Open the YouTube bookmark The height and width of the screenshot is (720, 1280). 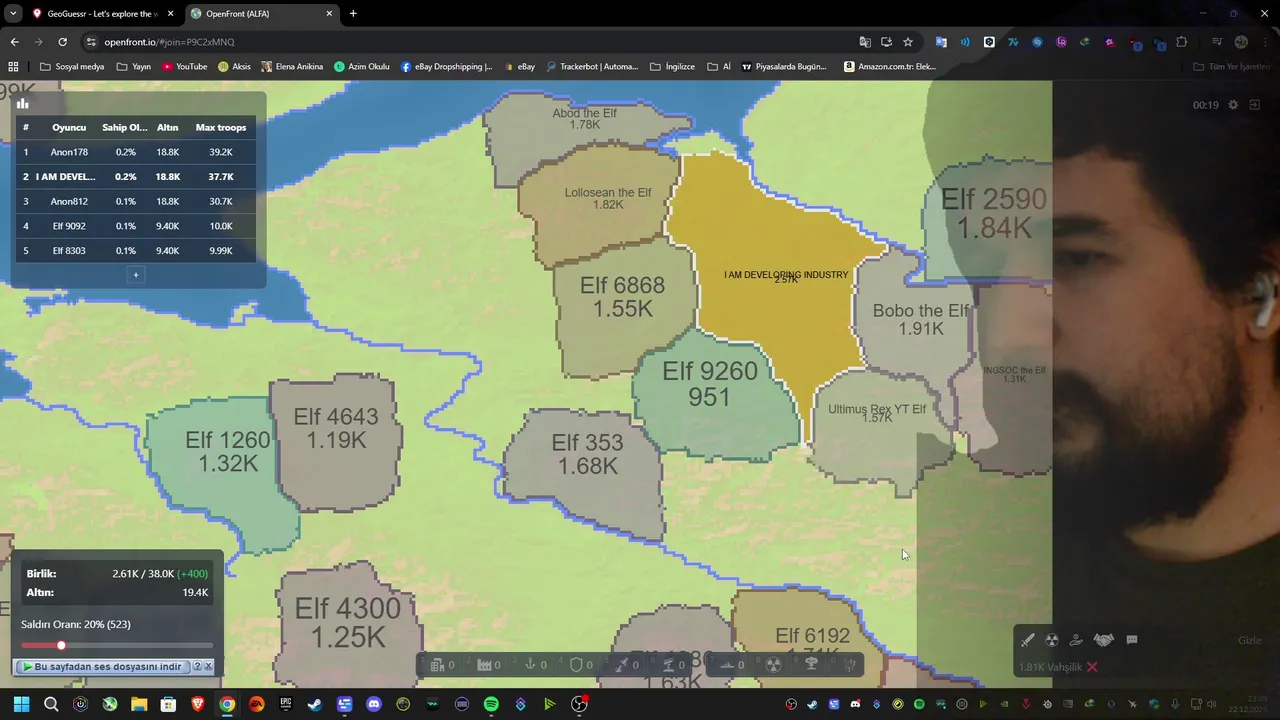185,67
